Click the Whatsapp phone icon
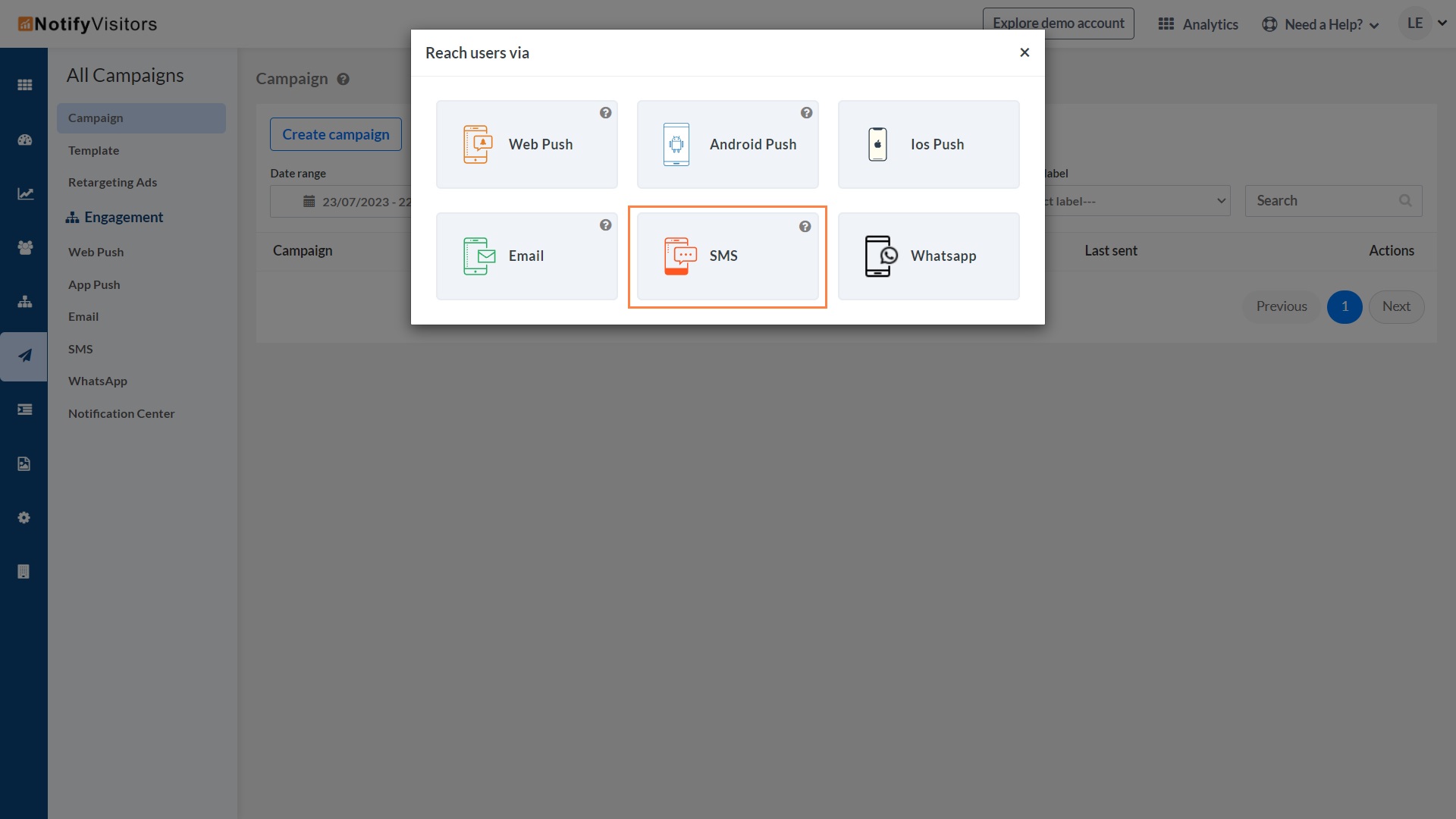Screen dimensions: 1456x819 point(880,256)
